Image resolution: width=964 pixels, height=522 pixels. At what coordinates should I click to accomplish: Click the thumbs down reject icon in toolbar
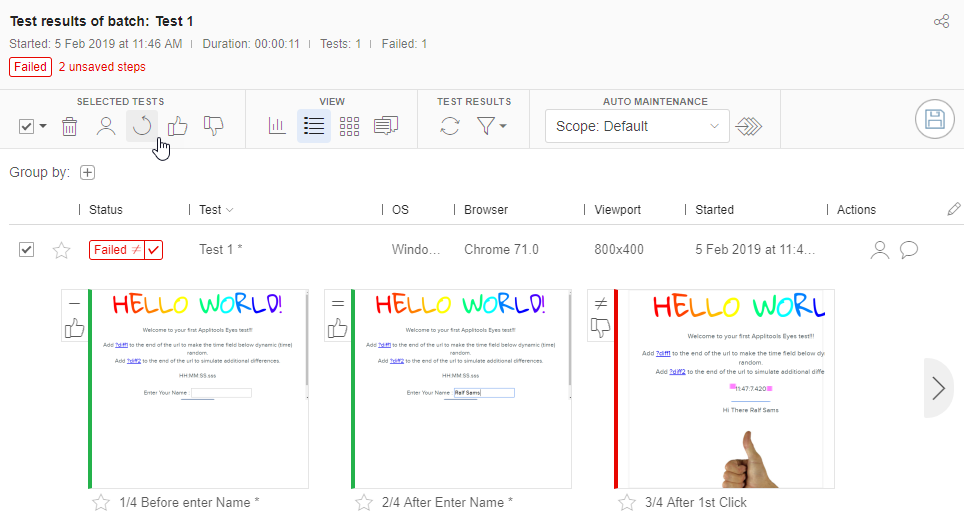click(x=213, y=126)
